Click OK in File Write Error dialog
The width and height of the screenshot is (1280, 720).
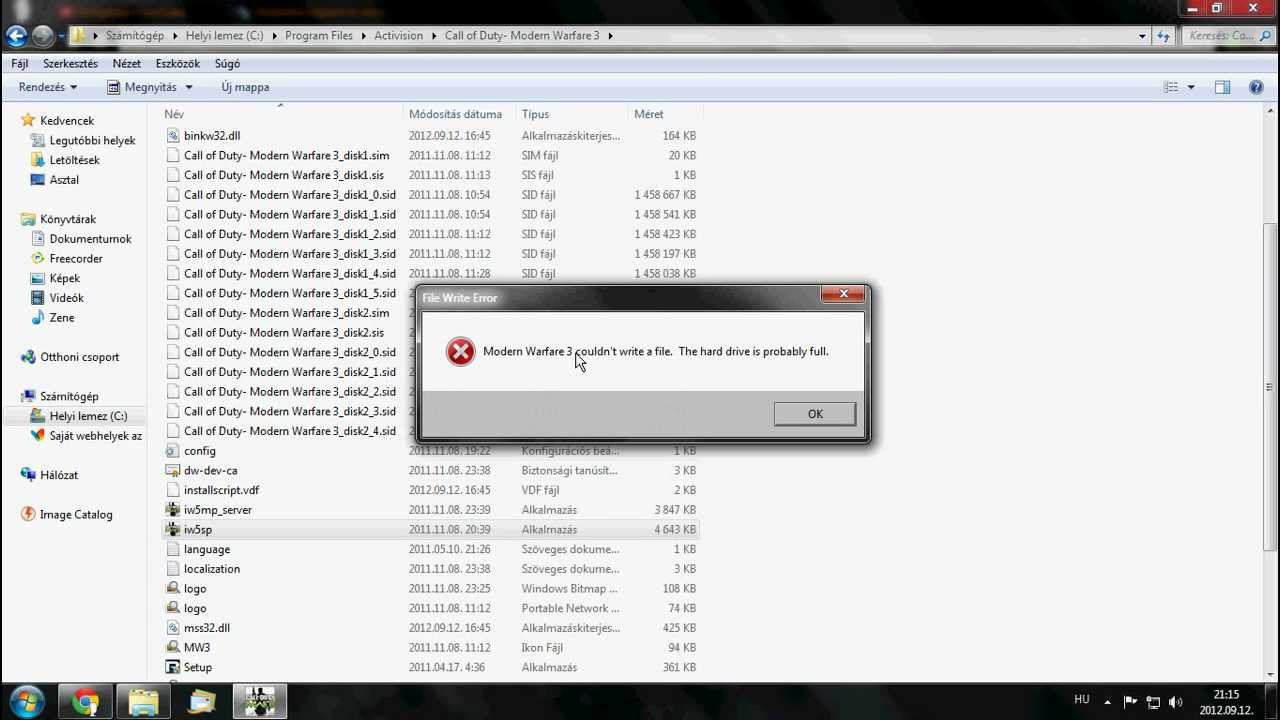click(x=815, y=414)
